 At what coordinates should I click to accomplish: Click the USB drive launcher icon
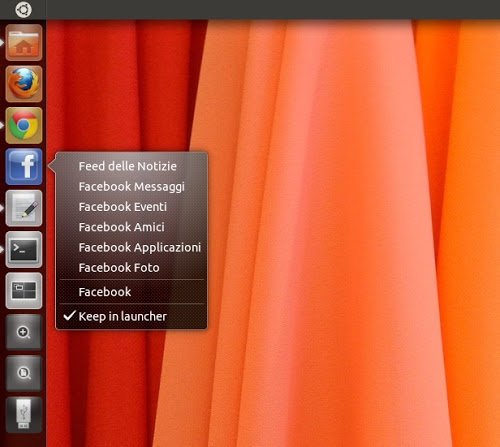(x=24, y=415)
